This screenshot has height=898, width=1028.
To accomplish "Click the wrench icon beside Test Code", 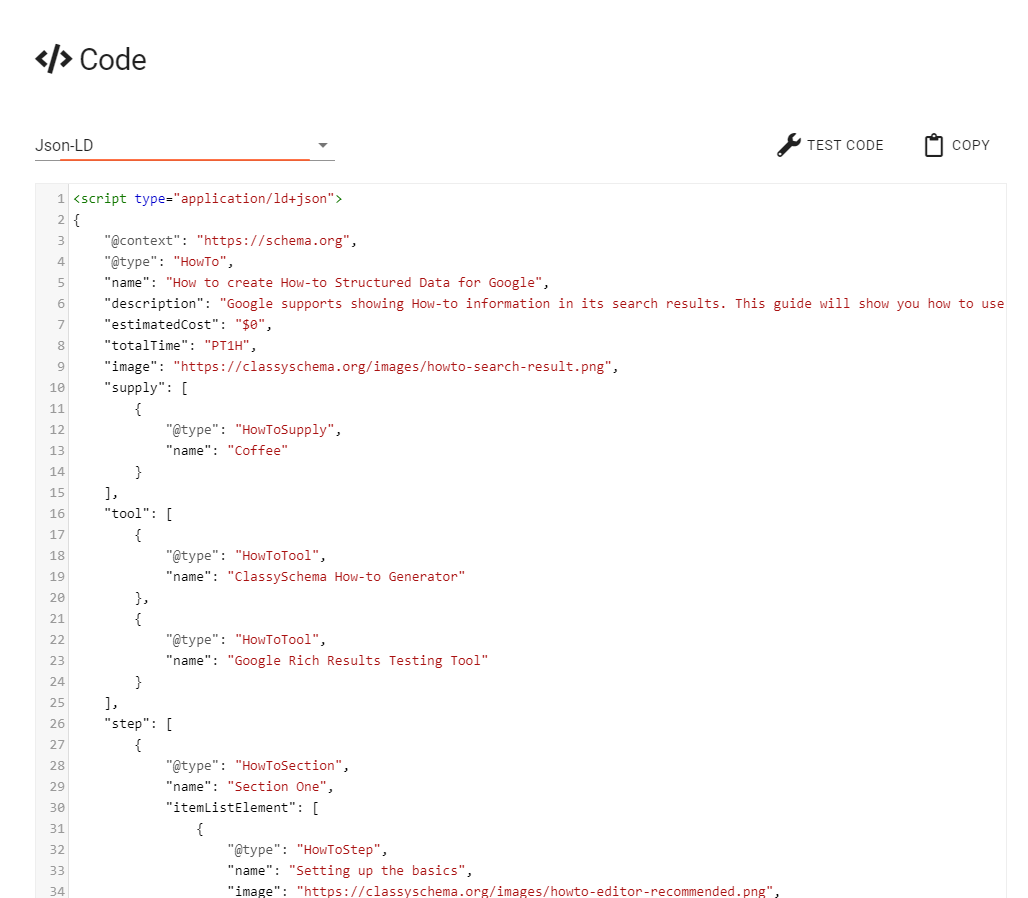I will (789, 145).
